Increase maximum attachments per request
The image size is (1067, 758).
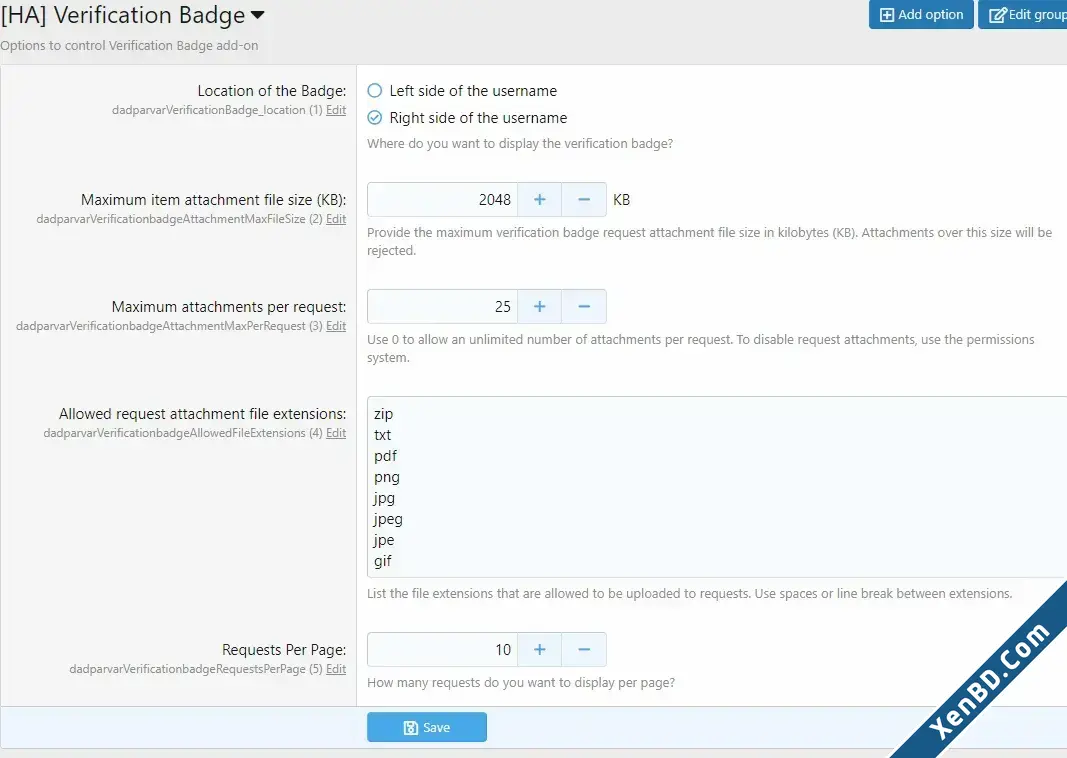tap(540, 306)
